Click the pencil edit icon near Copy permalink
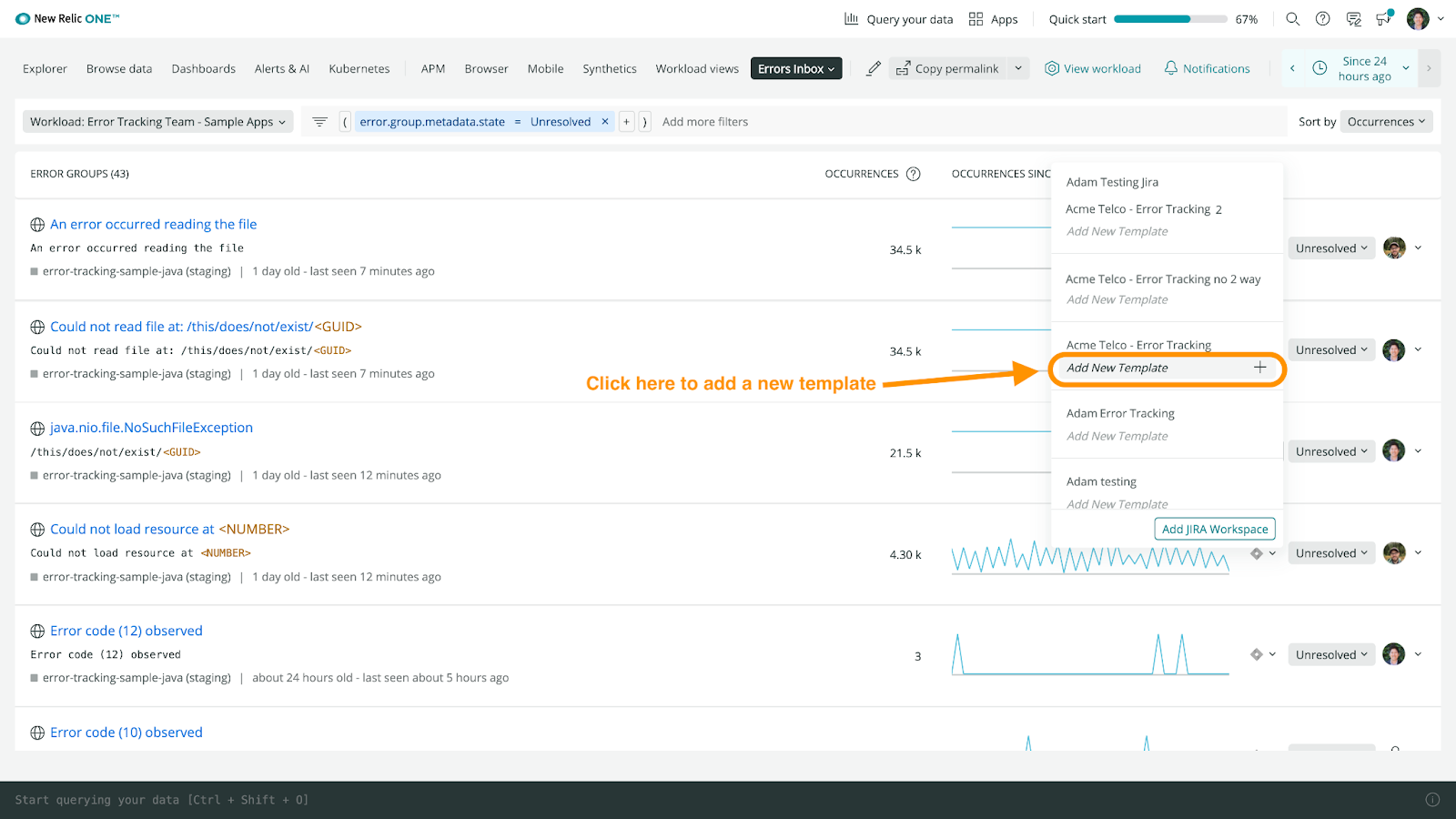Image resolution: width=1456 pixels, height=819 pixels. point(873,67)
